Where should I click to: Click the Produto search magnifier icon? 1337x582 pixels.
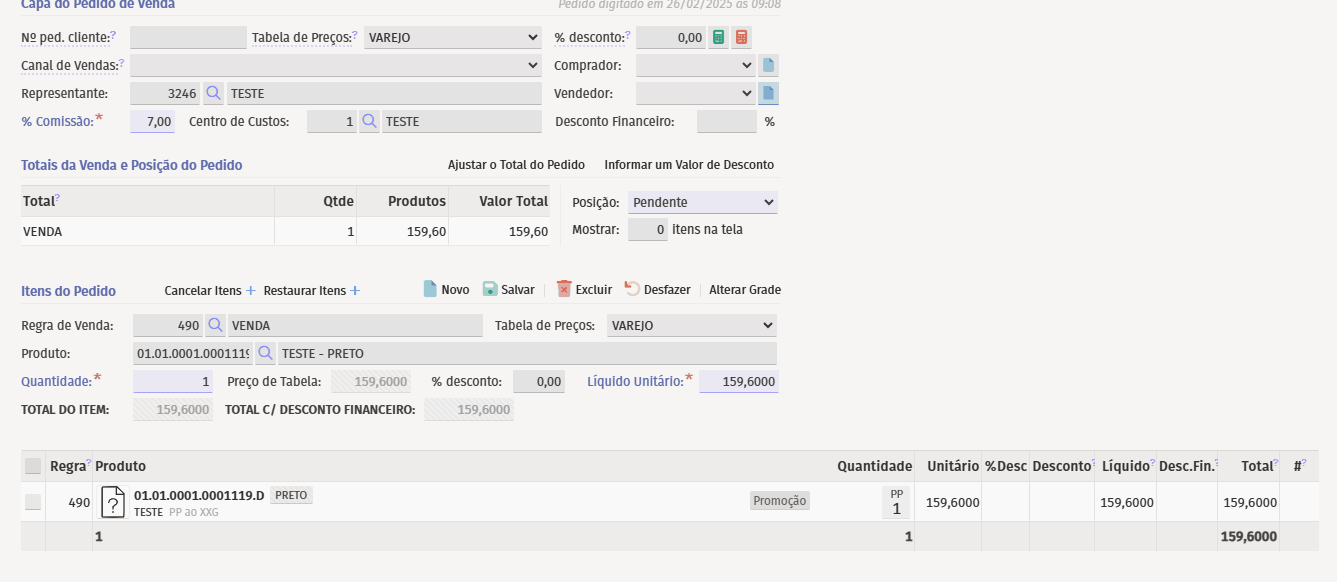265,354
